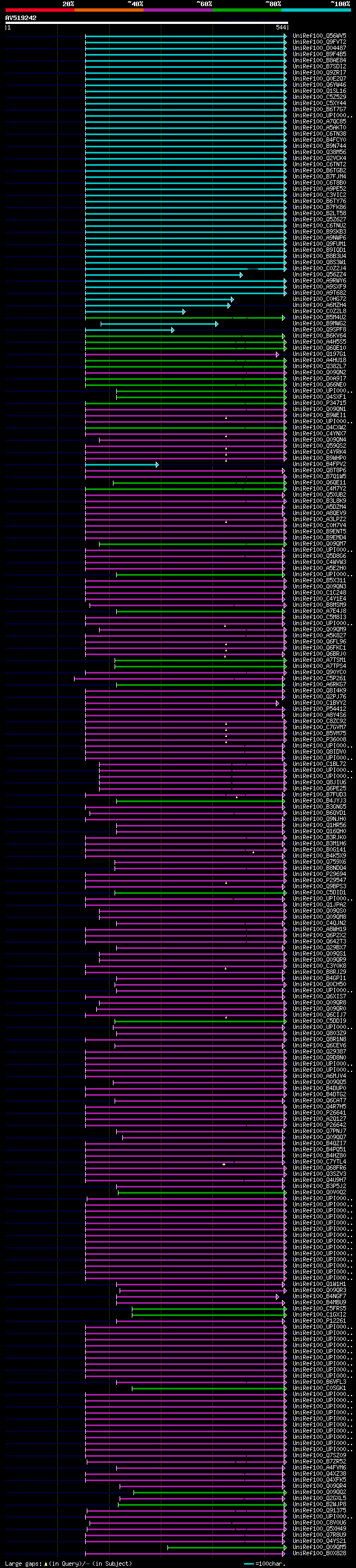This screenshot has height=1568, width=356.
Task: Select the UniRef100_B2WJP8 label
Action: click(x=319, y=1504)
